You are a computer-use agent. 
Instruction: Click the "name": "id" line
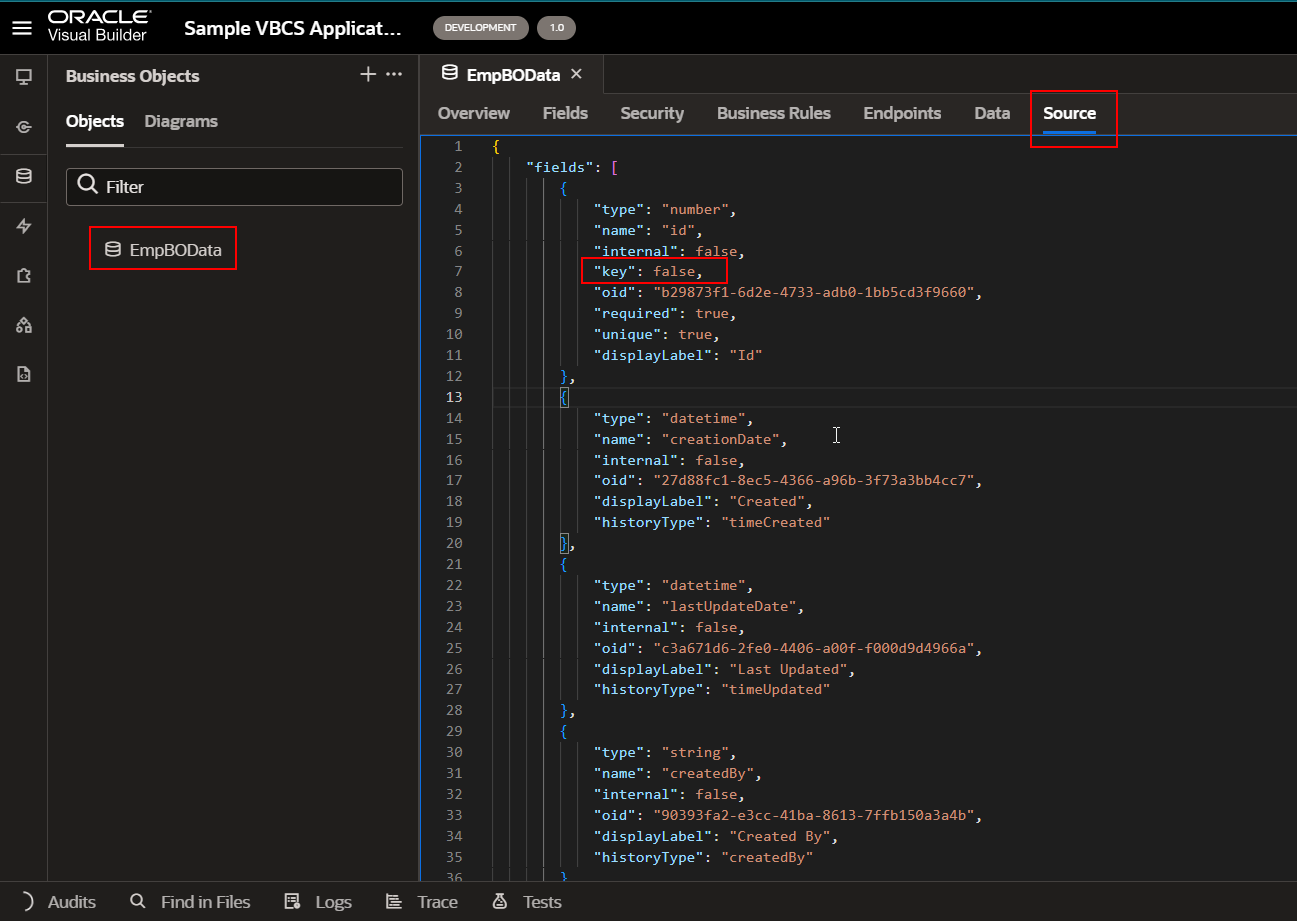click(648, 230)
